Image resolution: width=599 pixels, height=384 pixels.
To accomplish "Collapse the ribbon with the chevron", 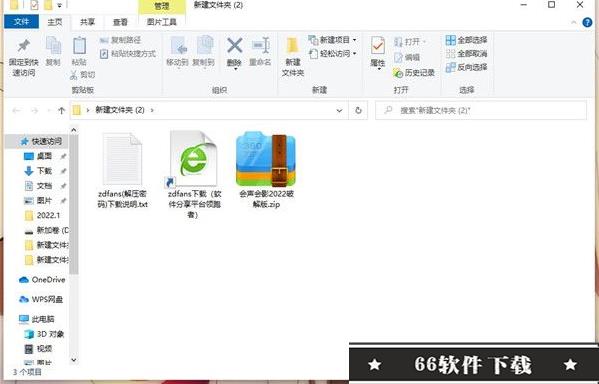I will [574, 23].
